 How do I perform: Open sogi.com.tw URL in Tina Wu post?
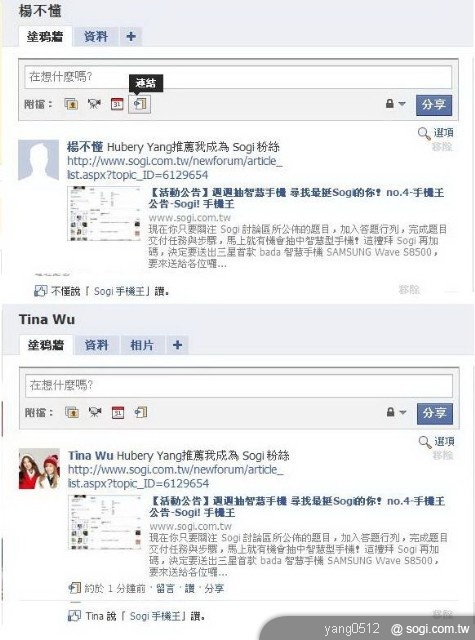pyautogui.click(x=176, y=477)
